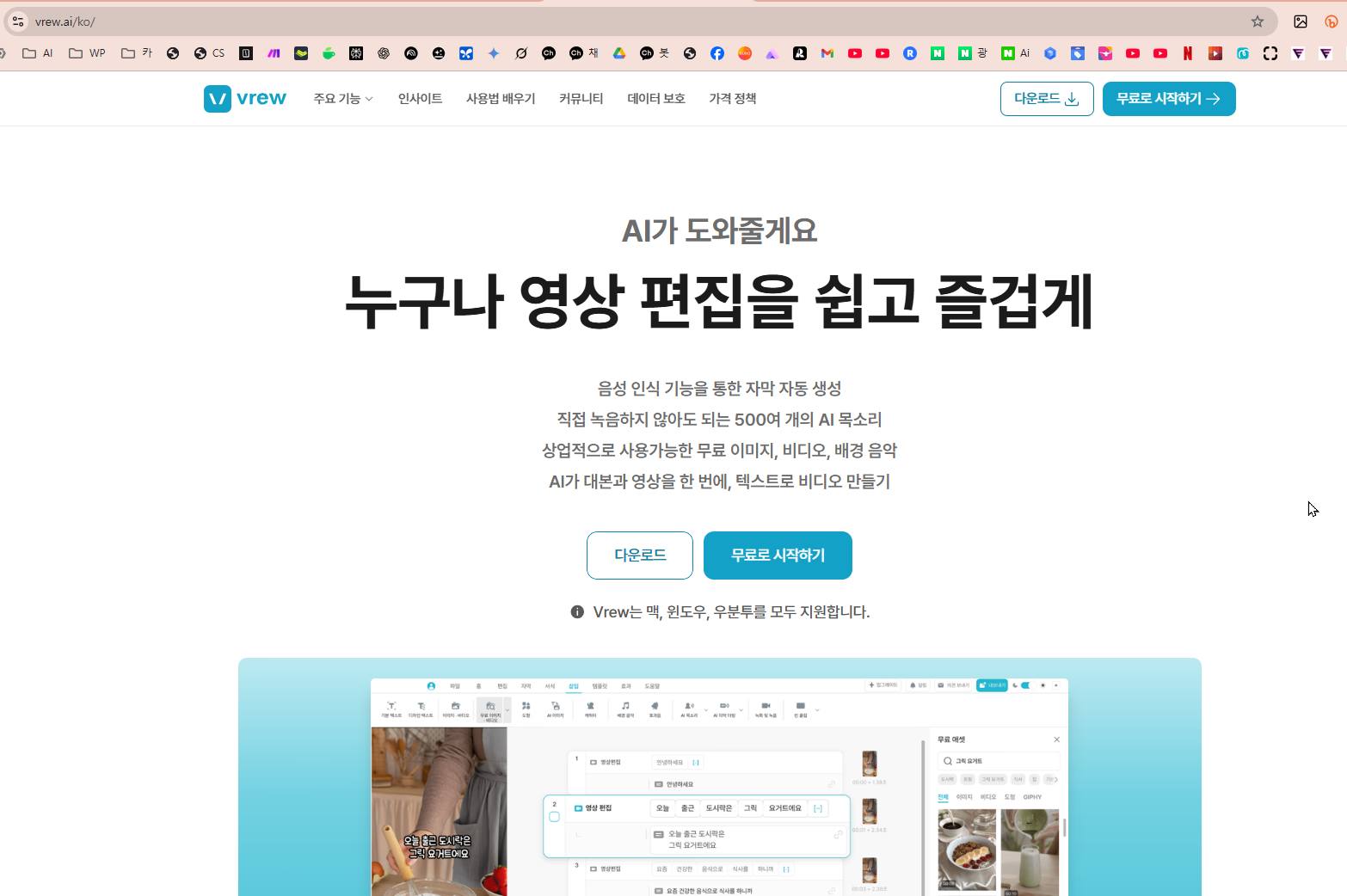The image size is (1347, 896).
Task: Open the Gmail bookmark icon
Action: [x=827, y=53]
